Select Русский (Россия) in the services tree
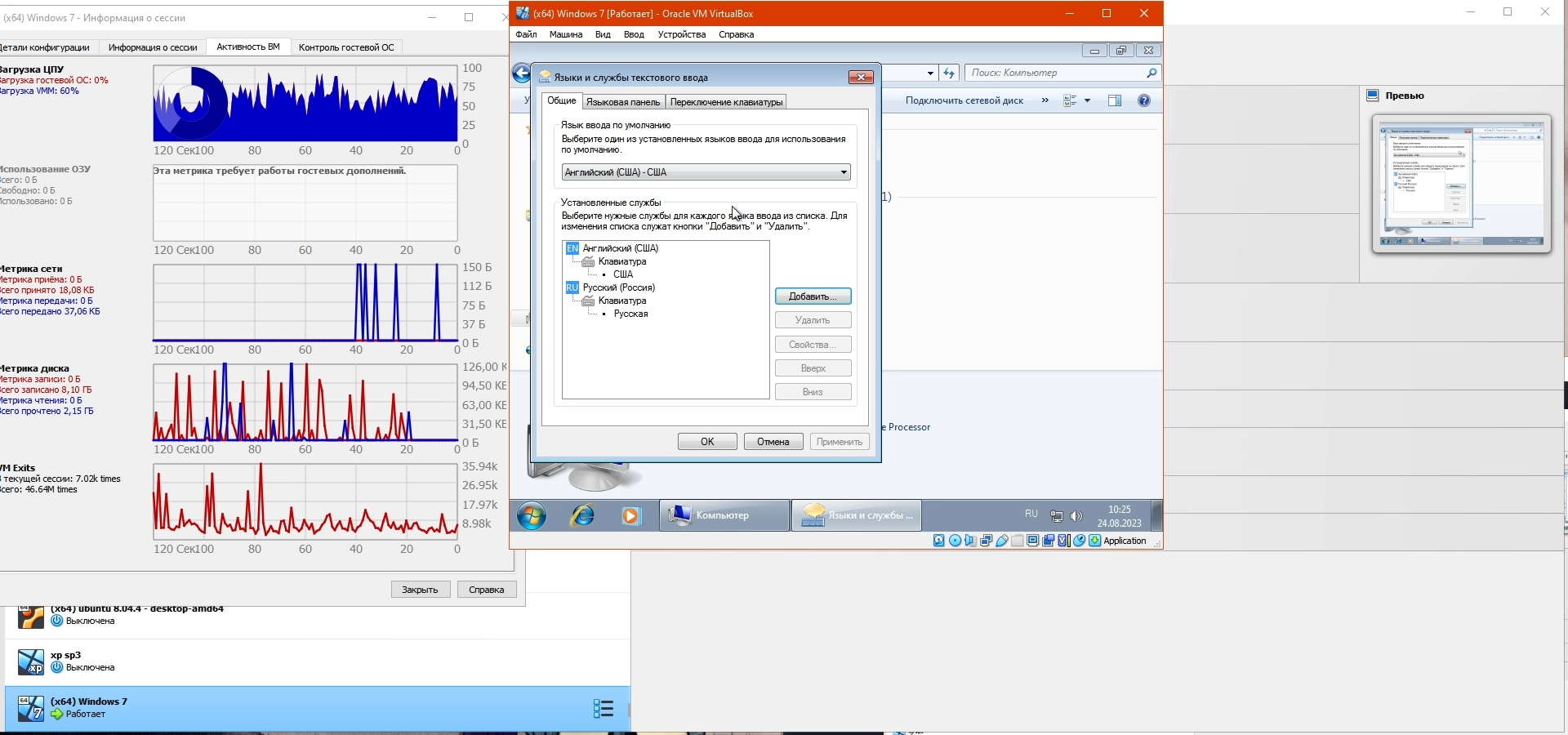Screen dimensions: 1568x735 tap(618, 287)
